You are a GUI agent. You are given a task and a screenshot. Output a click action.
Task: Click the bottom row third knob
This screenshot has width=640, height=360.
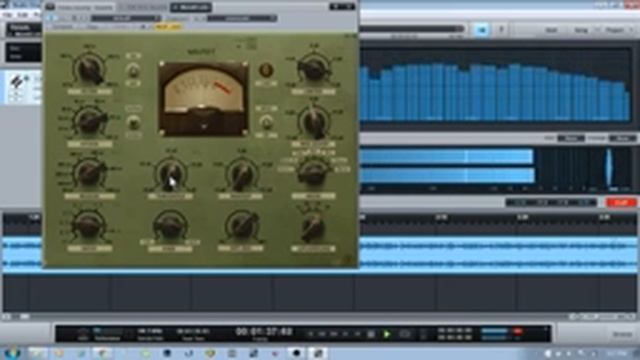click(x=241, y=225)
